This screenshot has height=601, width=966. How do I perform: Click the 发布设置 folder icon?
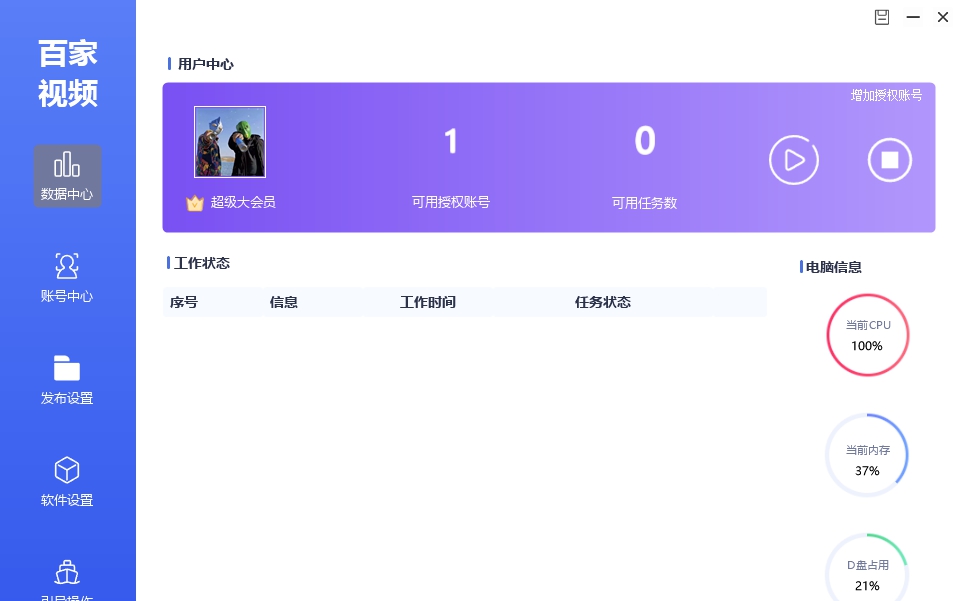[x=67, y=368]
